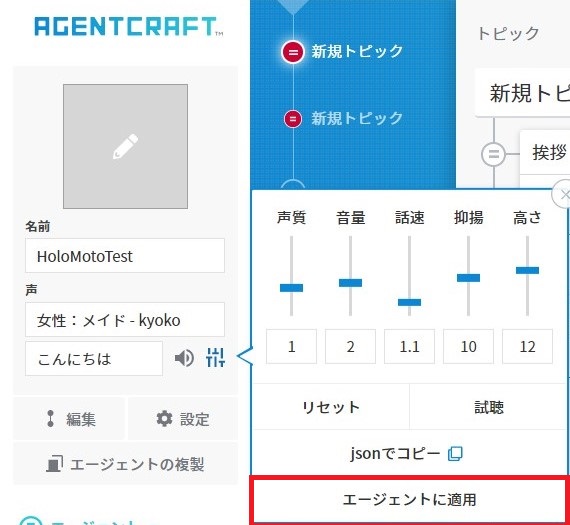570x525 pixels.
Task: Click エージェントの複製 to duplicate agent
Action: (125, 464)
